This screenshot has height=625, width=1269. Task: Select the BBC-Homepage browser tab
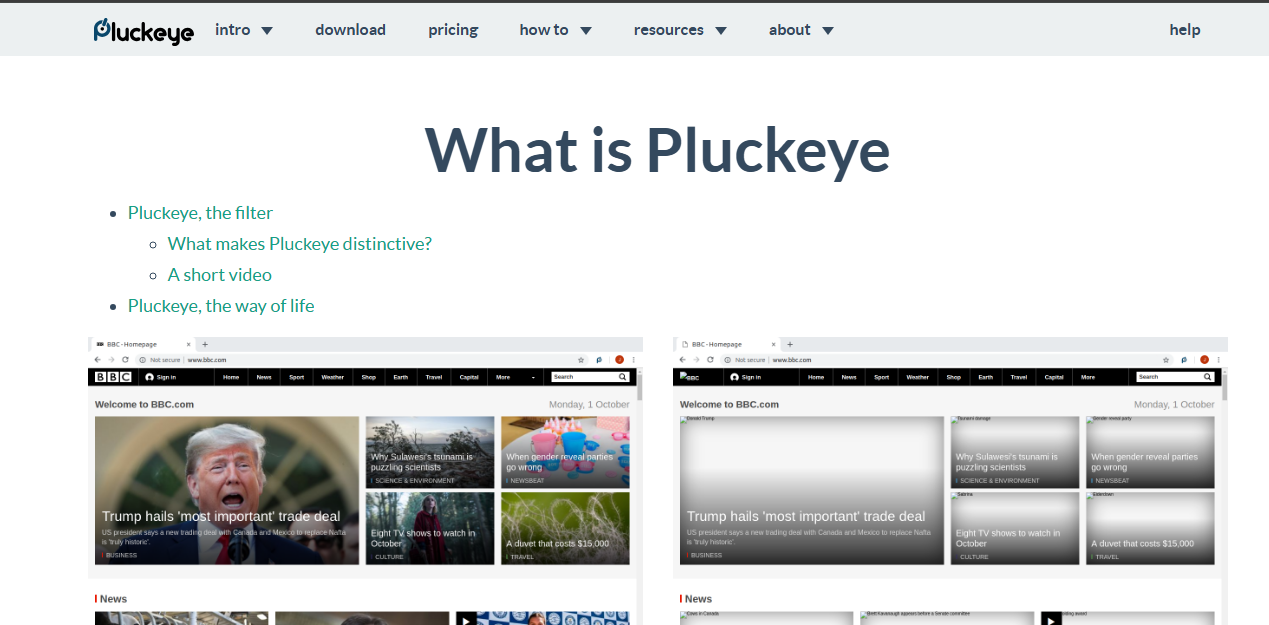(x=135, y=343)
